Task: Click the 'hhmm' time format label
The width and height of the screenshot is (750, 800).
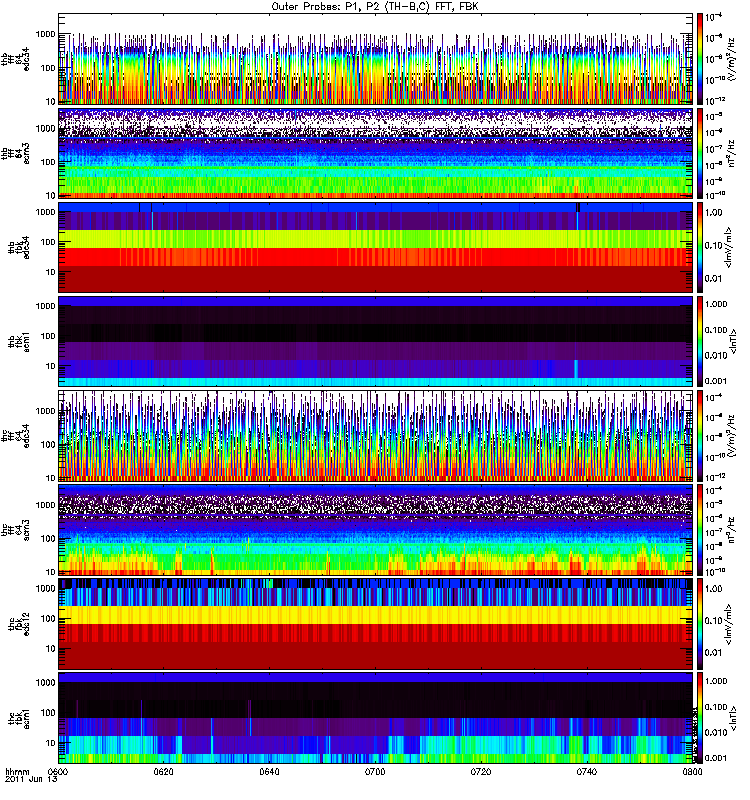Action: [16, 773]
